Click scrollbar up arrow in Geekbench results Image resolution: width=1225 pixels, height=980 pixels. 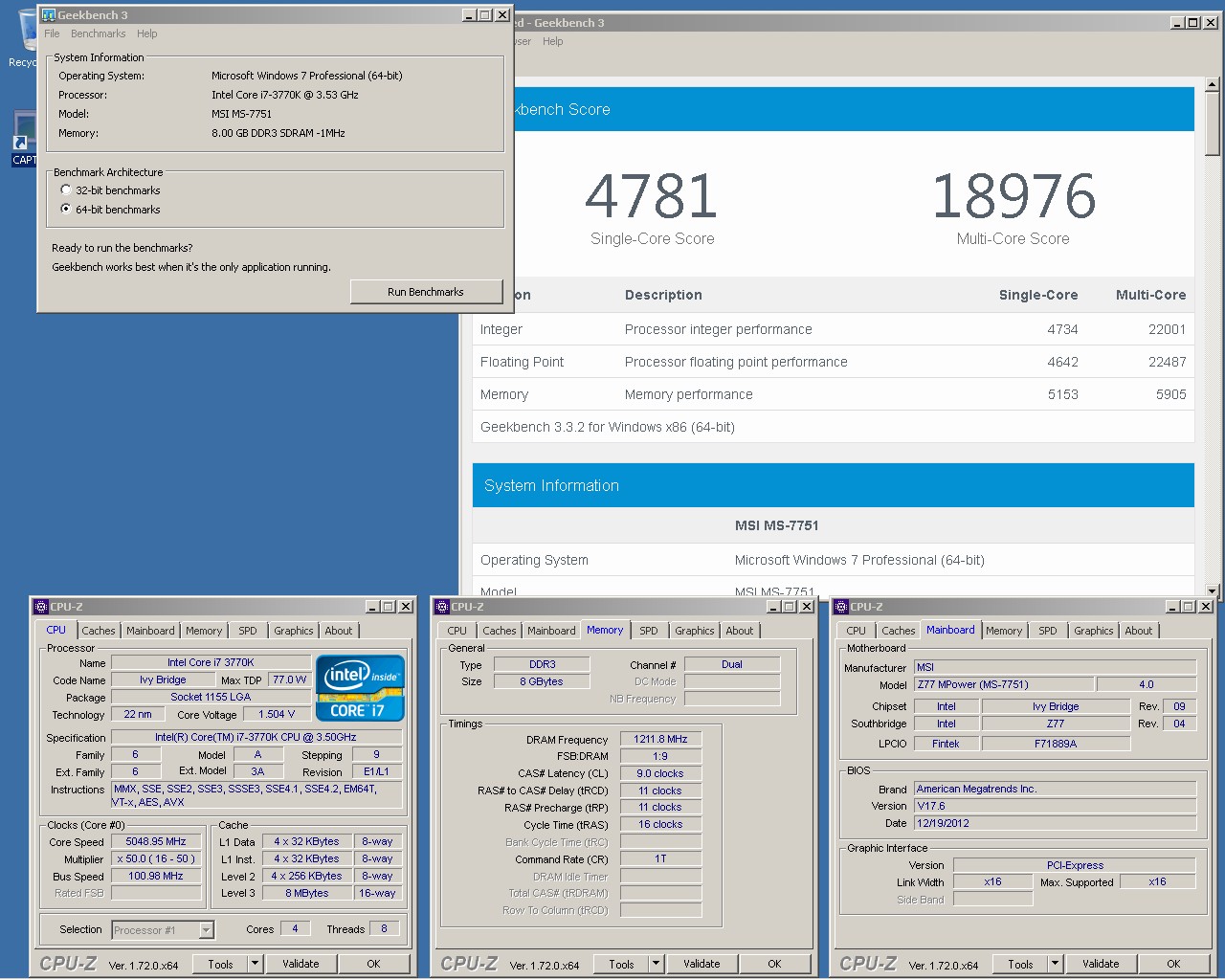pos(1213,85)
